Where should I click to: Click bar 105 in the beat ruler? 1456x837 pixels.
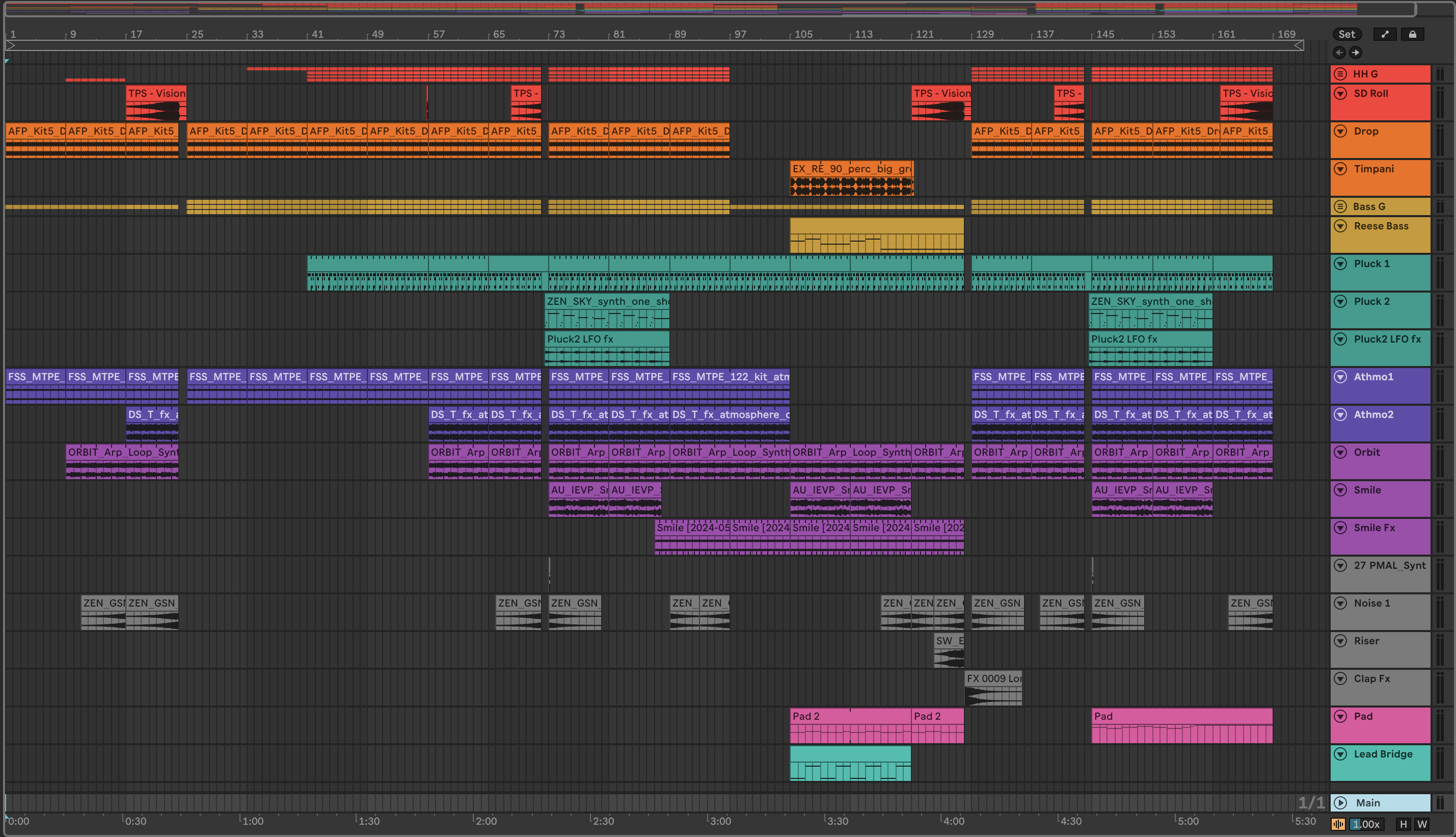click(x=803, y=35)
